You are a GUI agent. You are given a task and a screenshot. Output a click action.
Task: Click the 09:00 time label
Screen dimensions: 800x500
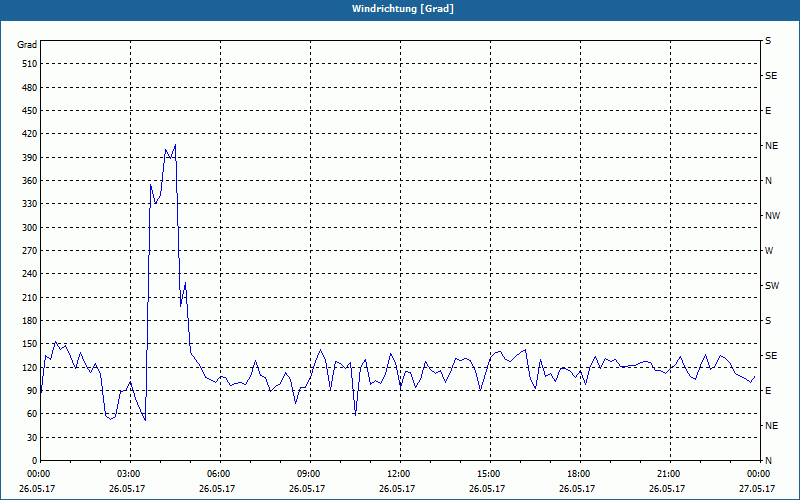pyautogui.click(x=311, y=474)
